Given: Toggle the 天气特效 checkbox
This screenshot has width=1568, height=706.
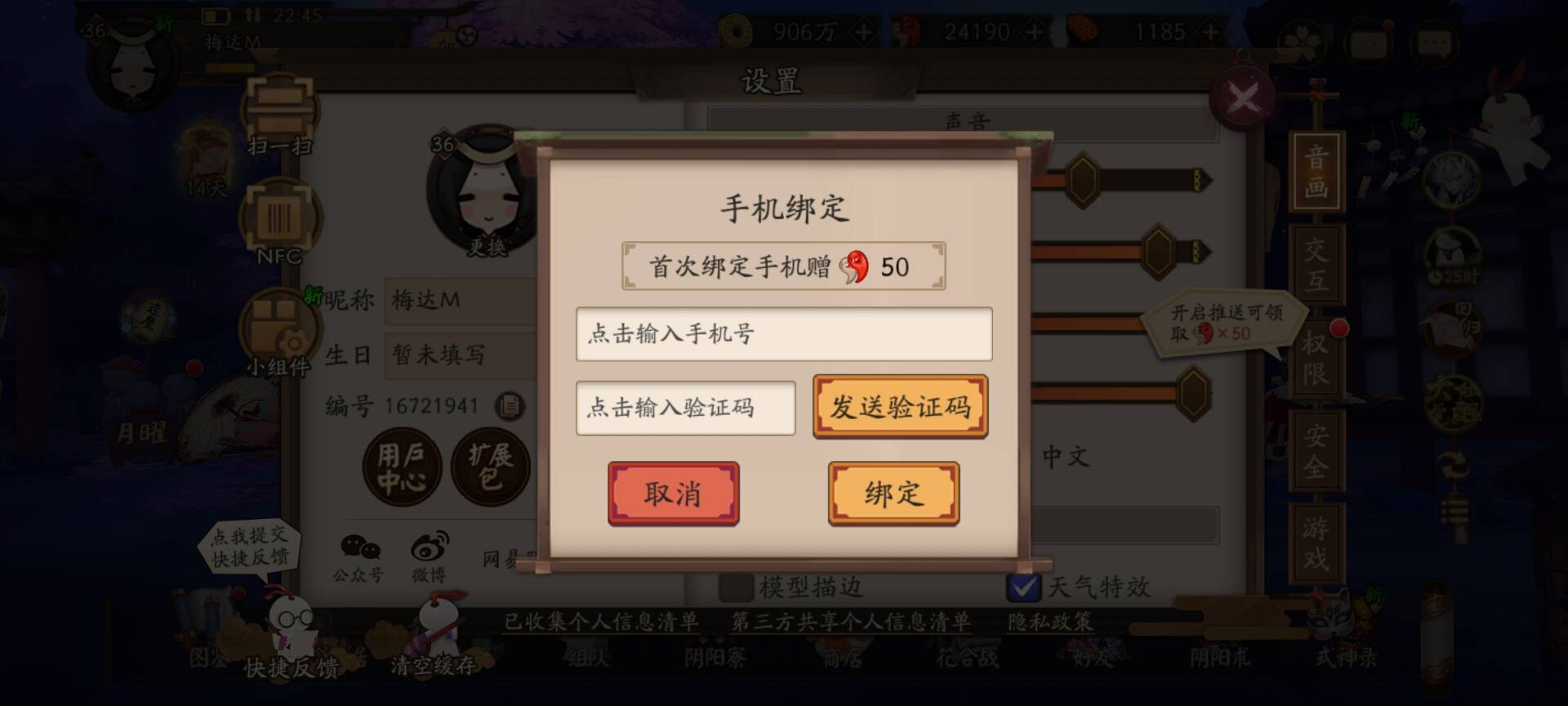Looking at the screenshot, I should coord(1023,587).
